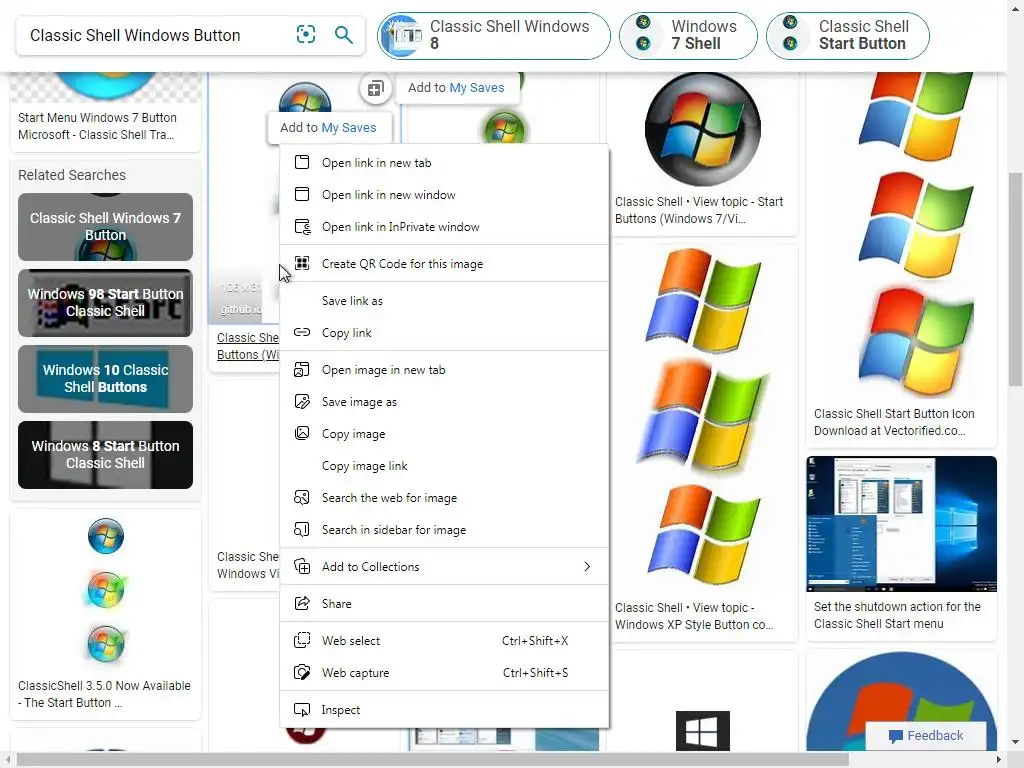Click the Feedback speech bubble icon
This screenshot has width=1024, height=768.
coord(895,736)
